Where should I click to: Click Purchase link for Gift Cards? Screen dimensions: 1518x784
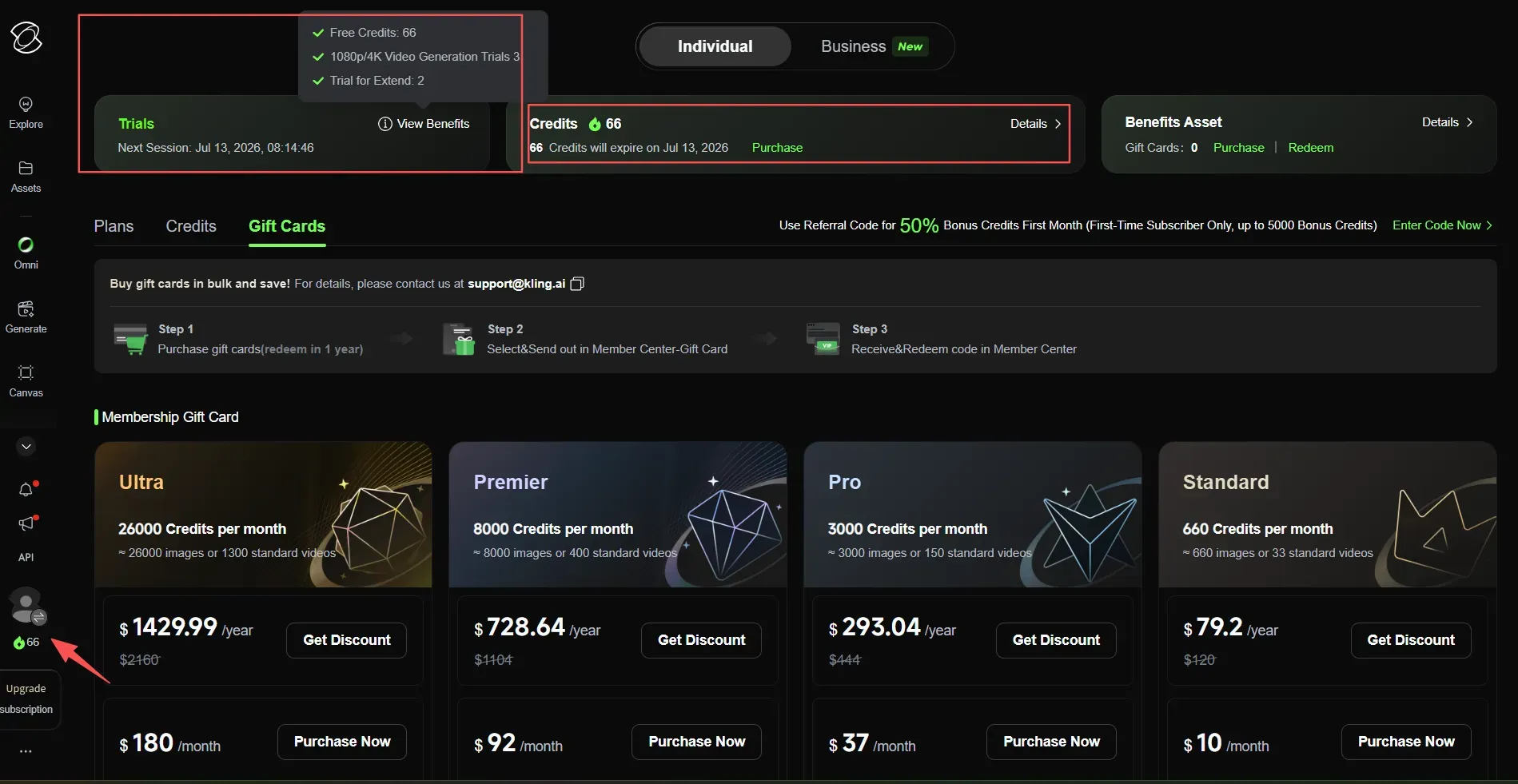(1238, 148)
